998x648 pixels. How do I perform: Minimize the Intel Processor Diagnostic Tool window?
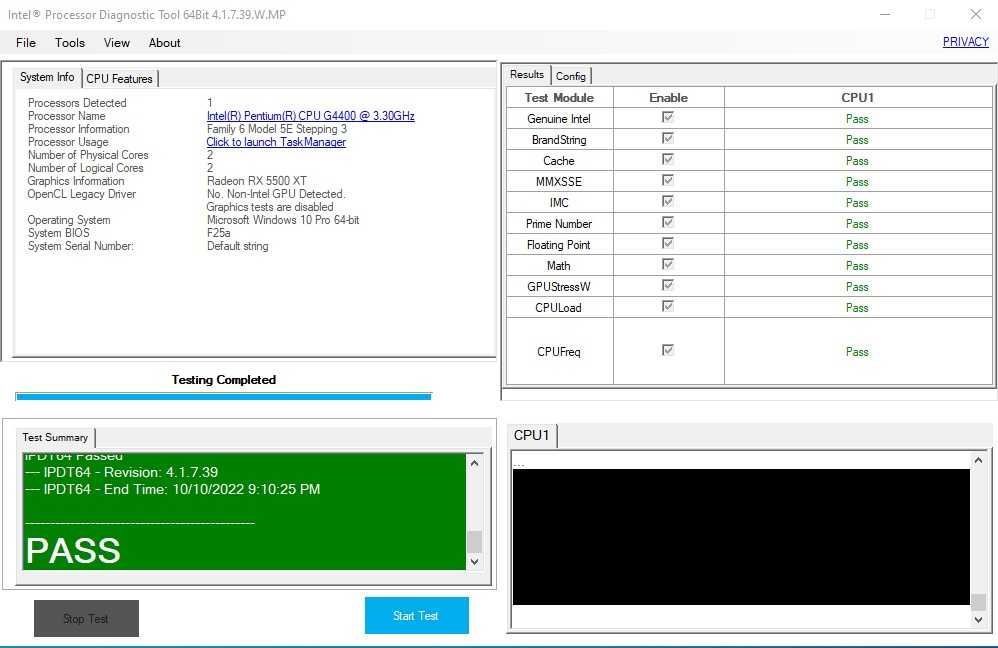coord(885,14)
